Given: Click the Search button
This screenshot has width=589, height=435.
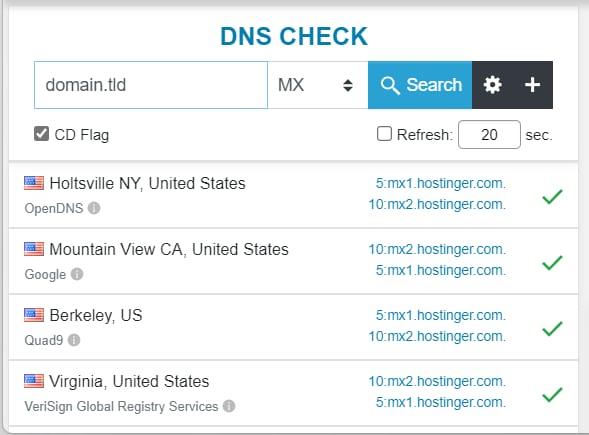Looking at the screenshot, I should (420, 85).
